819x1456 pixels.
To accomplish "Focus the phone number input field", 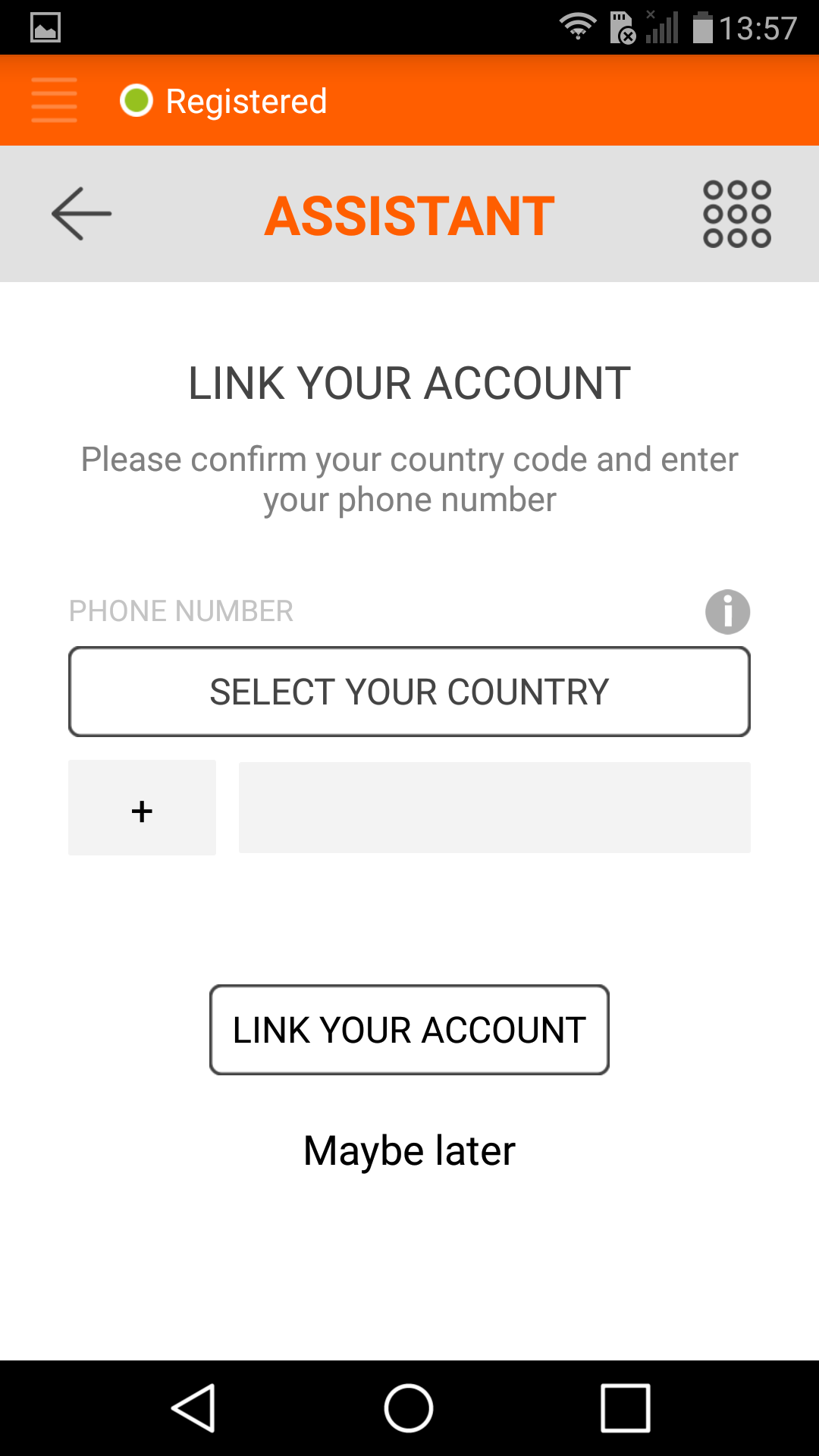I will tap(494, 808).
